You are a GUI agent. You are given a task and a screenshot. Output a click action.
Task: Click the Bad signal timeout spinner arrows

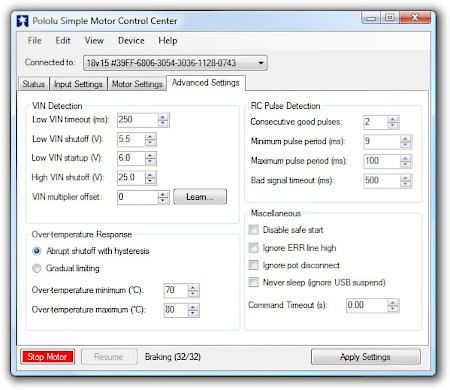pos(406,181)
